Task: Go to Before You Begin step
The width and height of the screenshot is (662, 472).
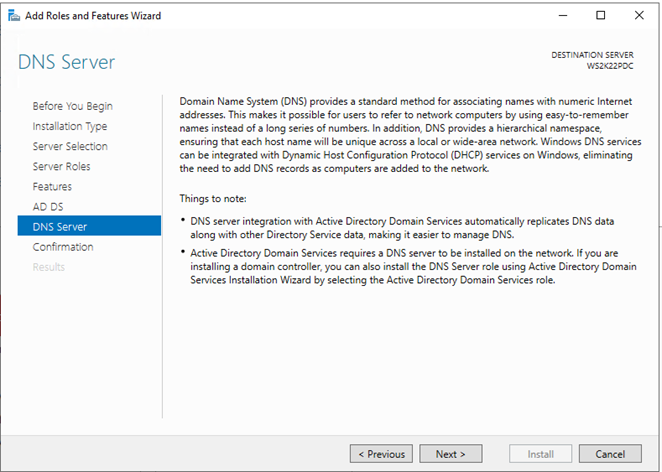Action: 73,106
